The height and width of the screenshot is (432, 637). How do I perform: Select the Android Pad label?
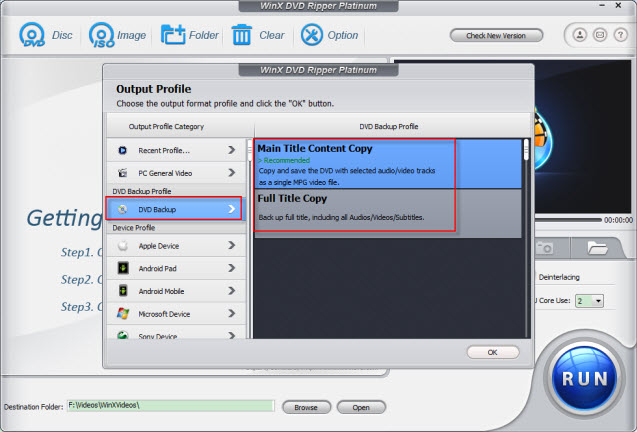point(158,269)
